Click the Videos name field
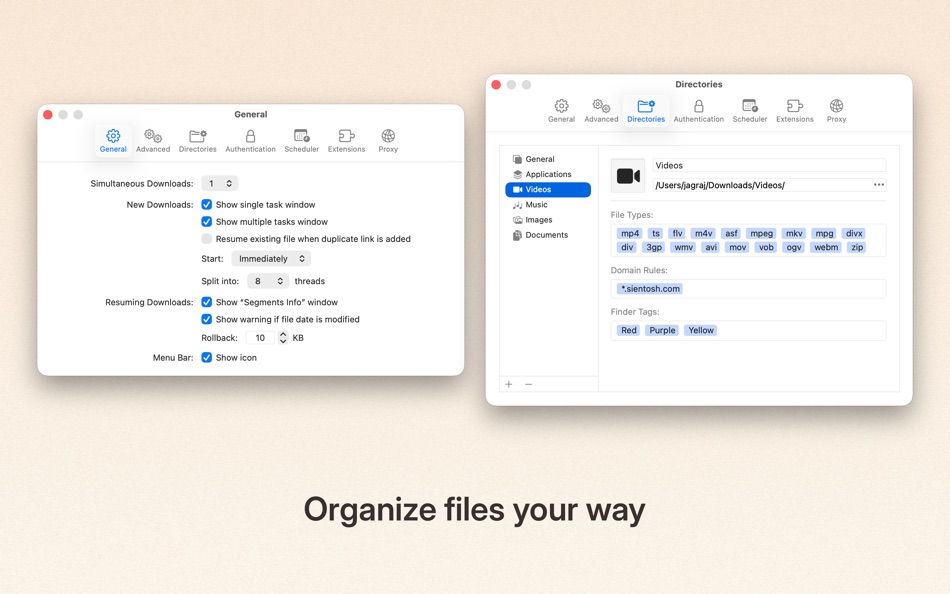Screen dimensions: 950x594 coord(769,165)
